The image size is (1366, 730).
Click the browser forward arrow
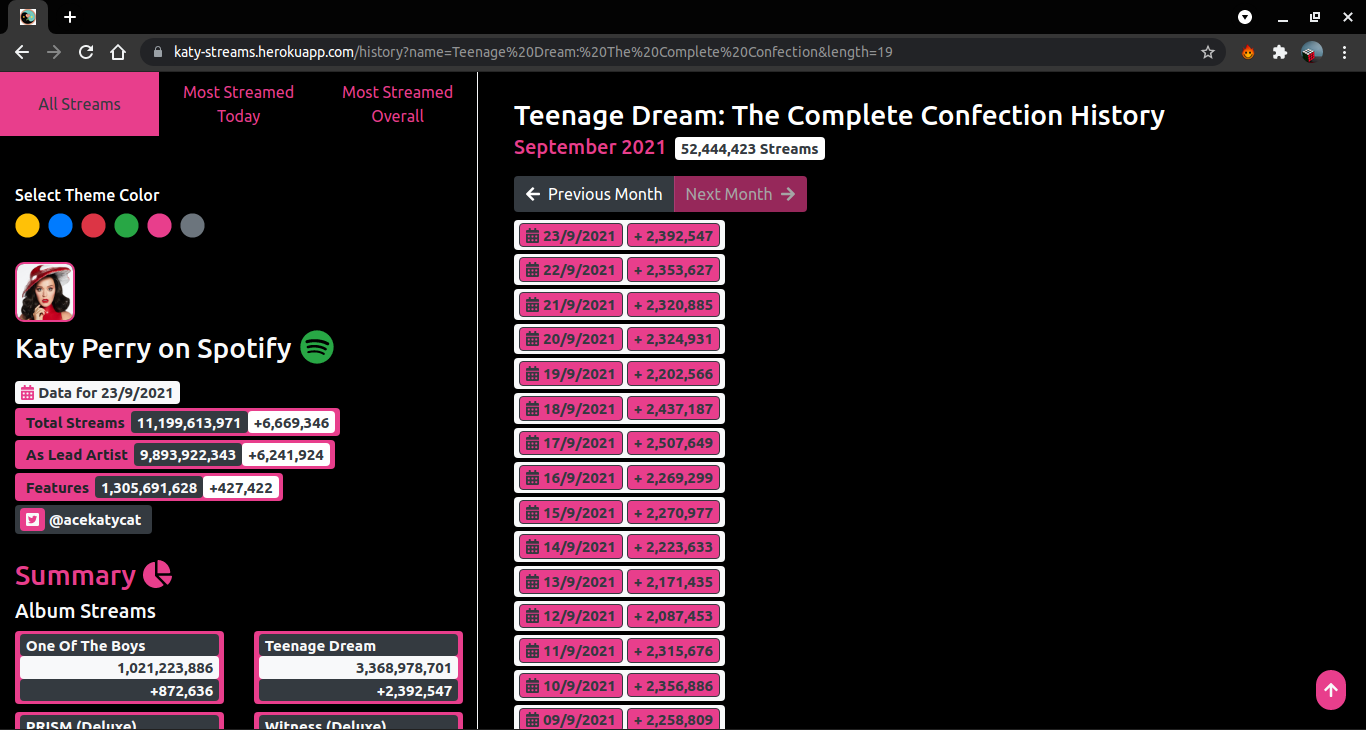click(54, 52)
